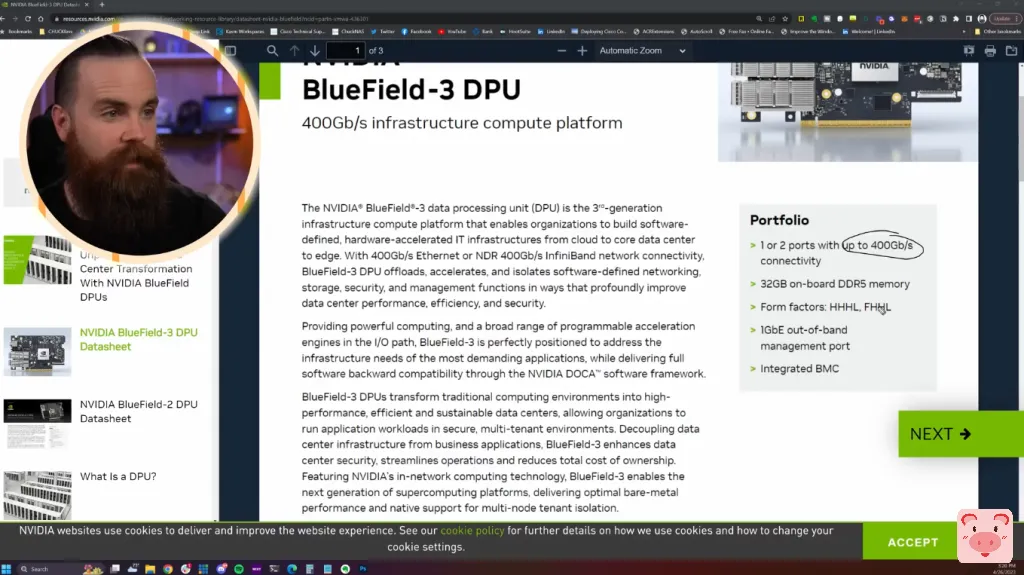Open the Windows Start menu

coord(6,569)
